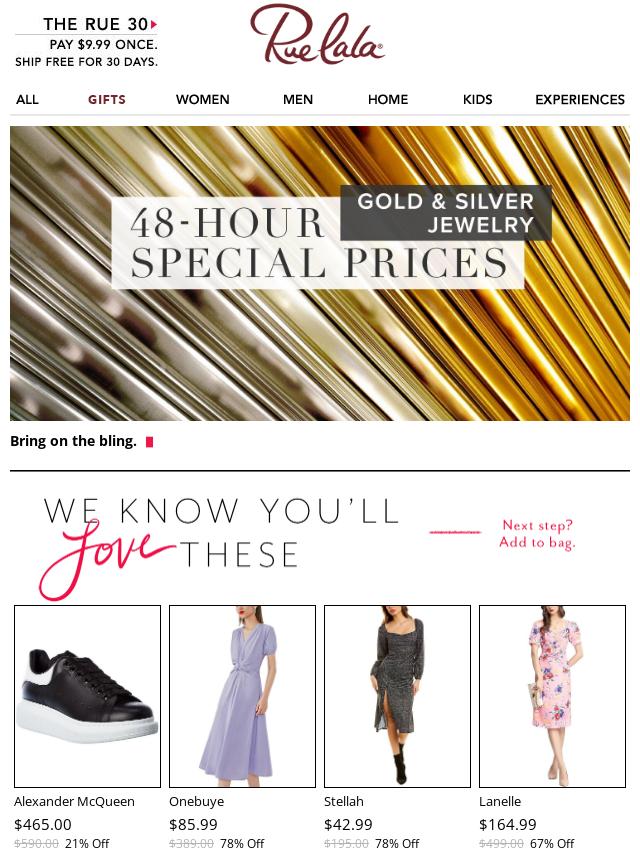The width and height of the screenshot is (640, 854).
Task: Click the Bring on the bling link
Action: (74, 441)
